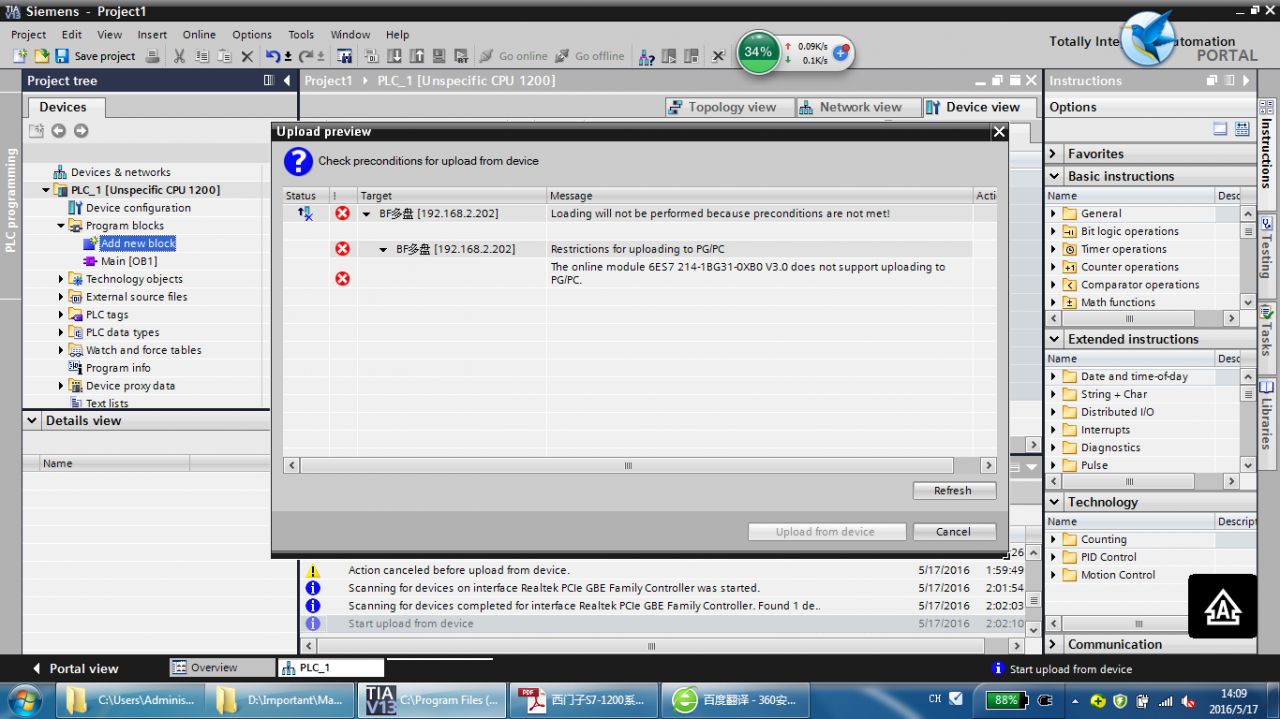This screenshot has height=719, width=1280.
Task: Open the PDF document in taskbar
Action: point(586,700)
